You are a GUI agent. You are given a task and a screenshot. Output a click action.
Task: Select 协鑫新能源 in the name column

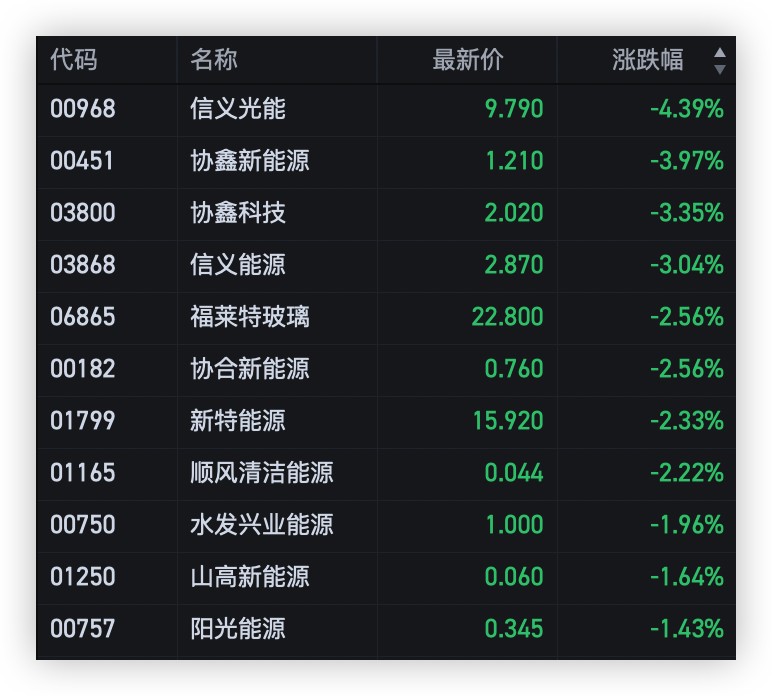250,161
